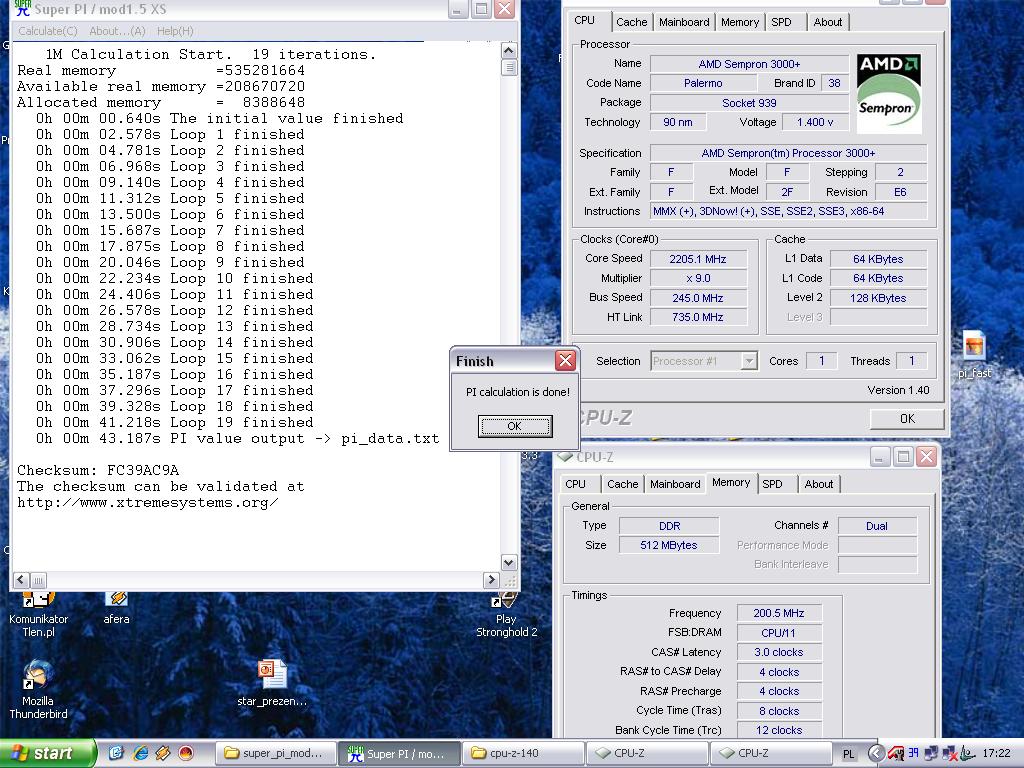This screenshot has width=1024, height=768.
Task: Activate the first CPU-Z taskbar button
Action: [x=646, y=754]
